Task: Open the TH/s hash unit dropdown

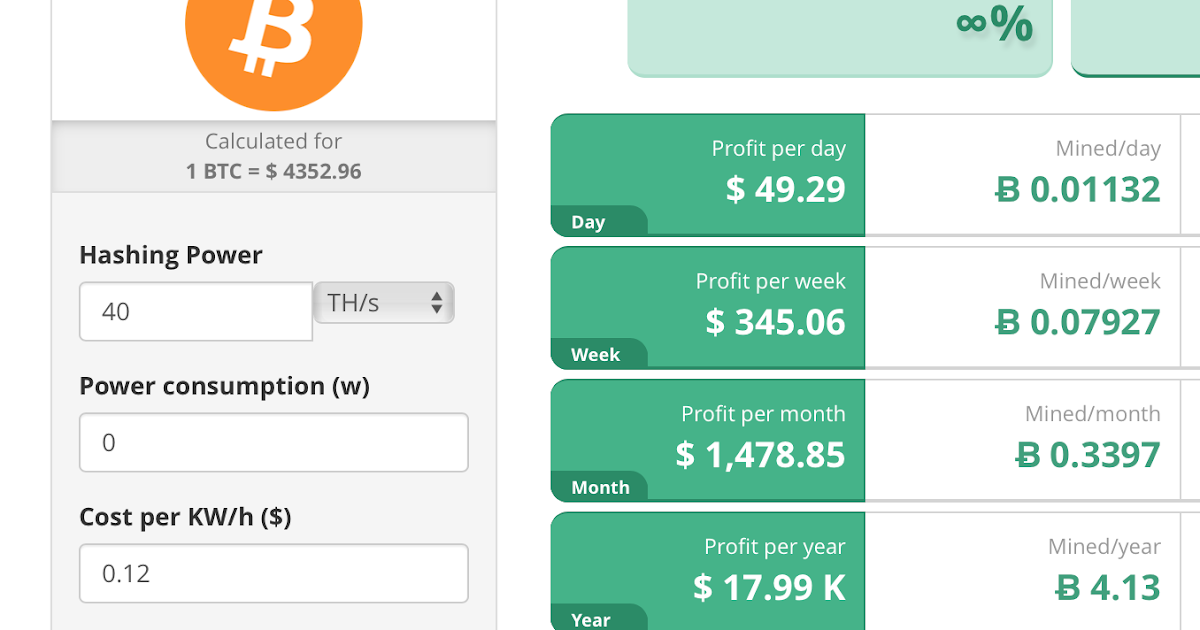Action: click(384, 303)
